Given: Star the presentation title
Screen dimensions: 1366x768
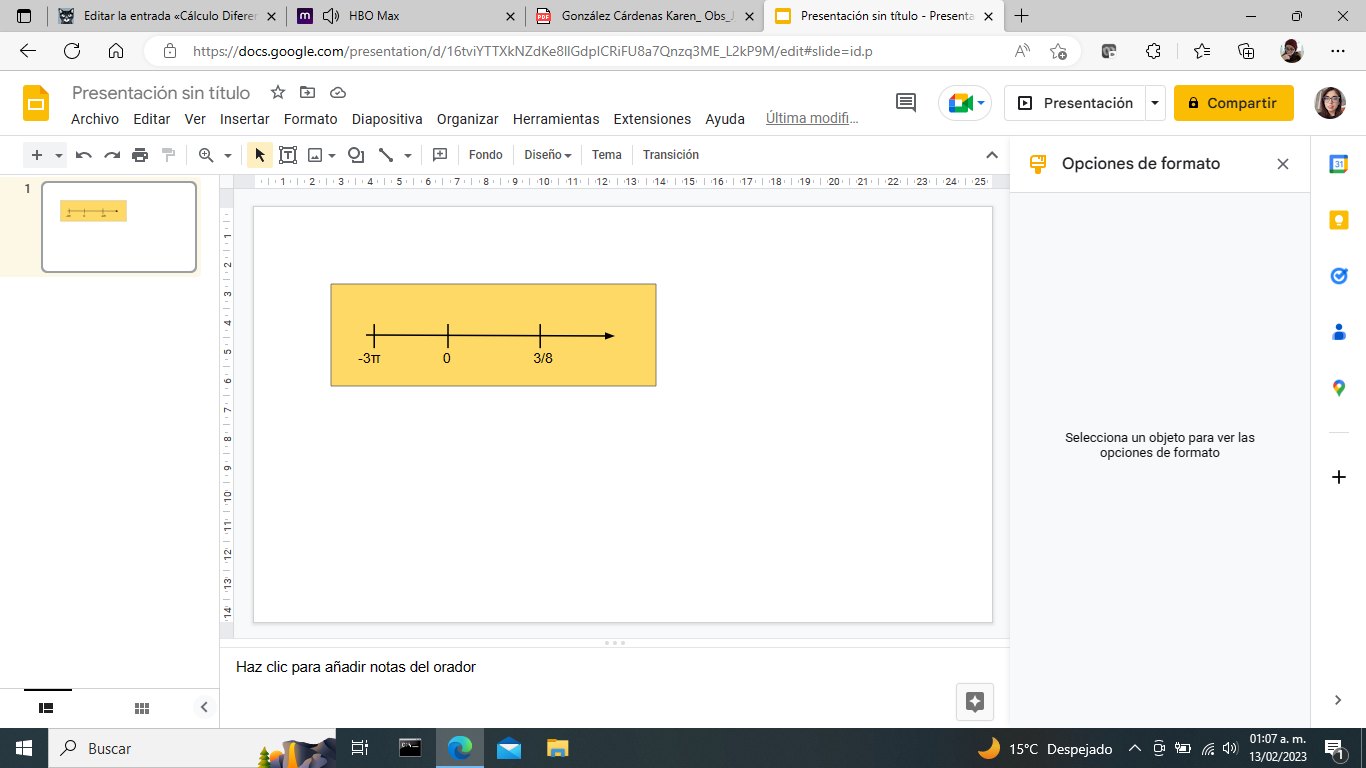Looking at the screenshot, I should pyautogui.click(x=278, y=93).
